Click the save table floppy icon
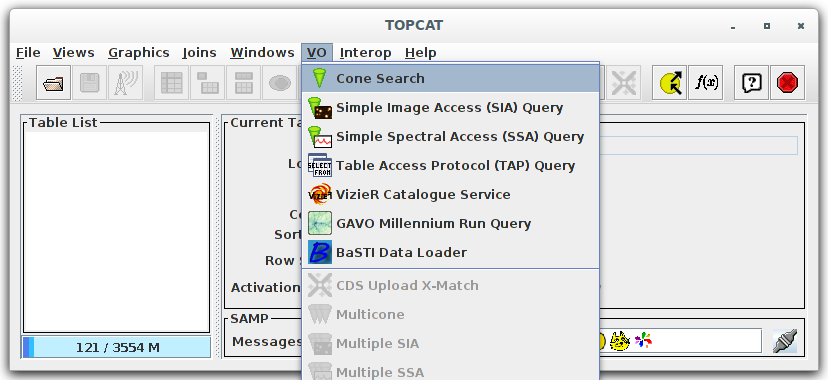 [89, 83]
